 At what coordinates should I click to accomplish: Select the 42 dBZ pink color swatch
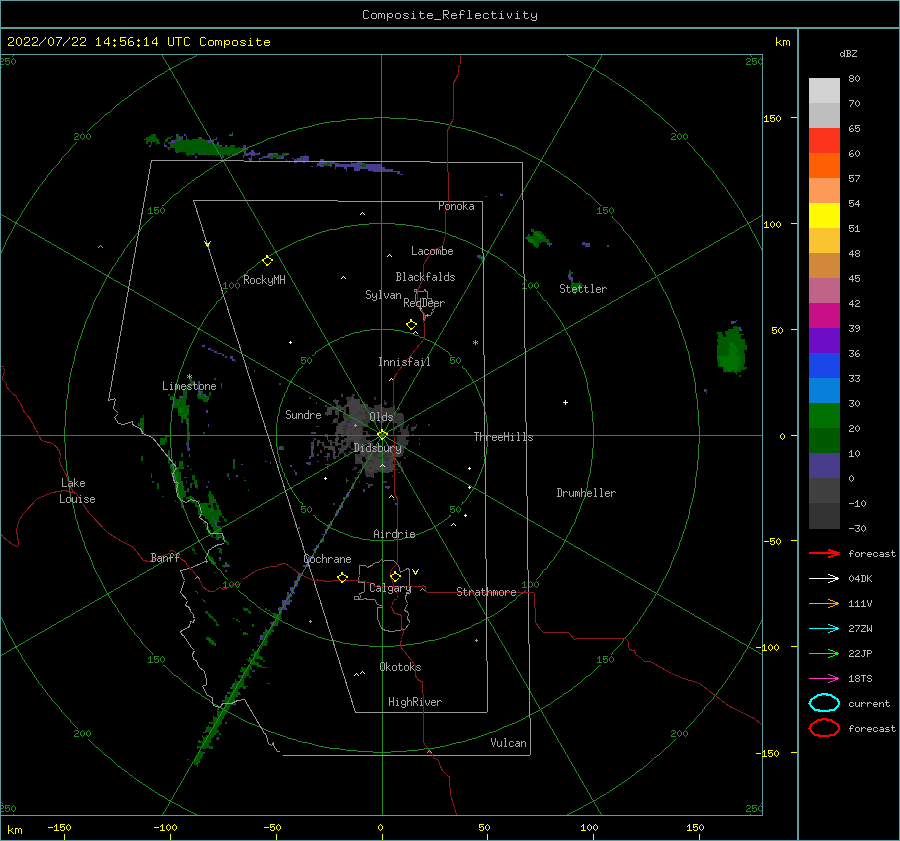(824, 290)
